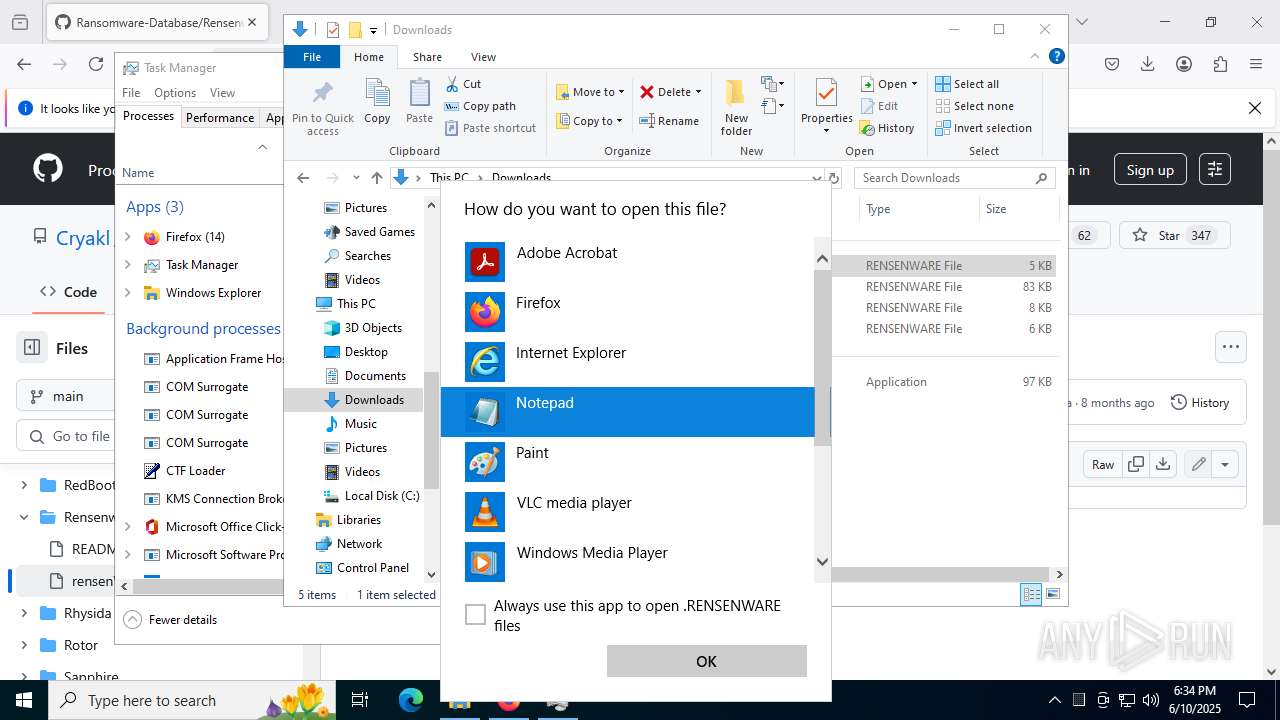Expand the Firefox (14) process group

127,237
